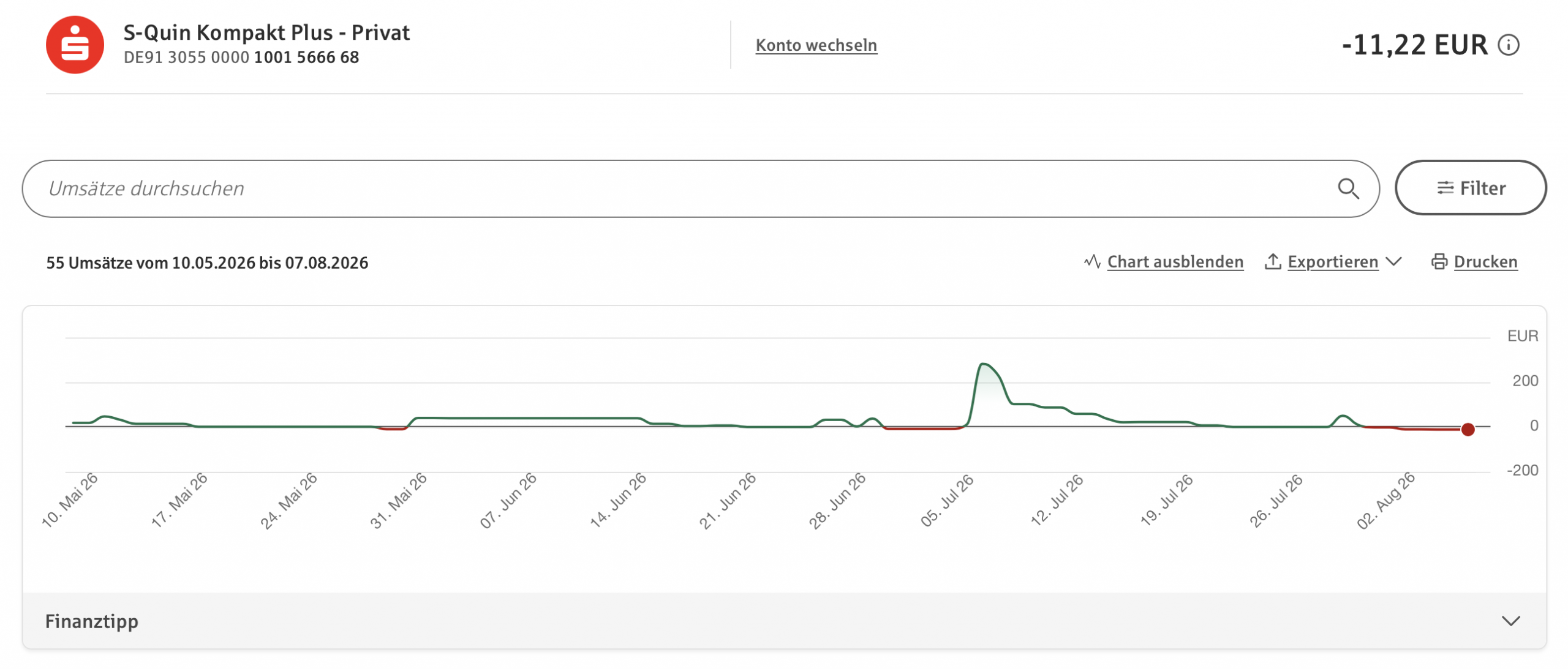Select the account name S-Quin Kompakt Plus

point(228,32)
